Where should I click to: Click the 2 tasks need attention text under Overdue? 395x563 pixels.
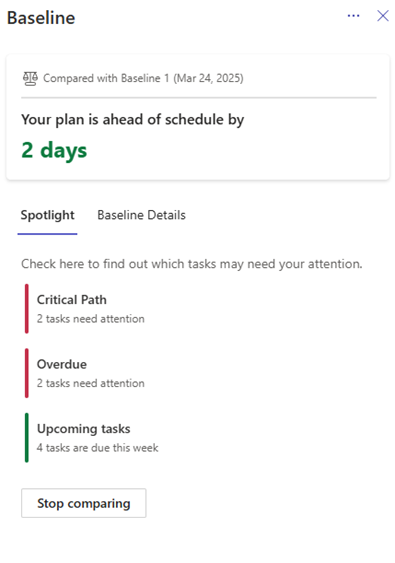pos(90,383)
